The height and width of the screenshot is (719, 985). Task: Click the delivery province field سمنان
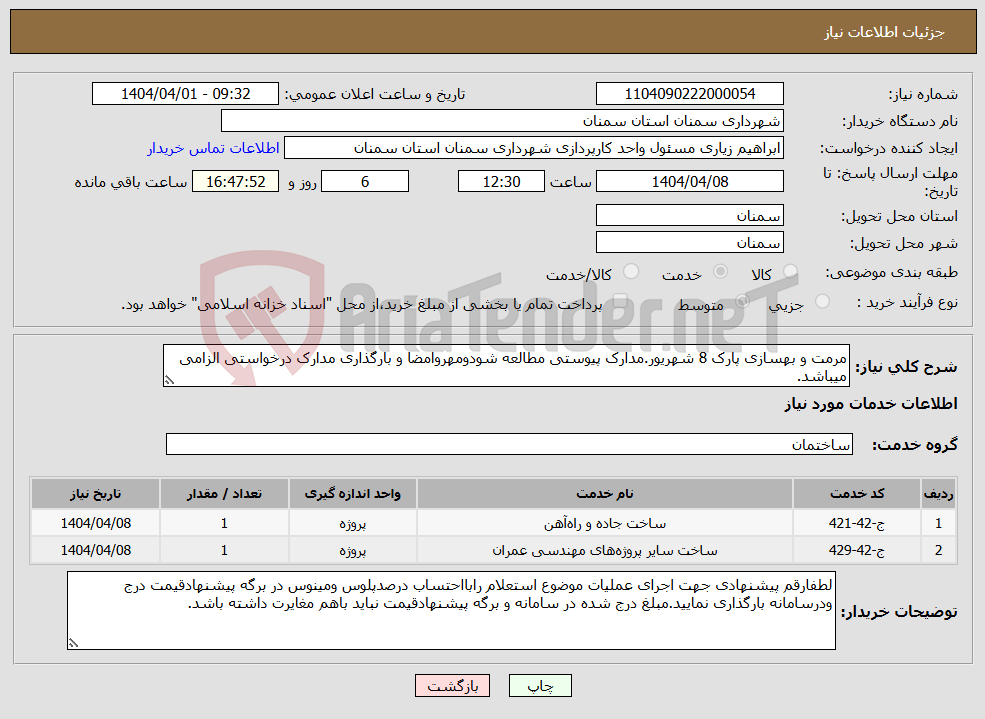click(x=689, y=215)
